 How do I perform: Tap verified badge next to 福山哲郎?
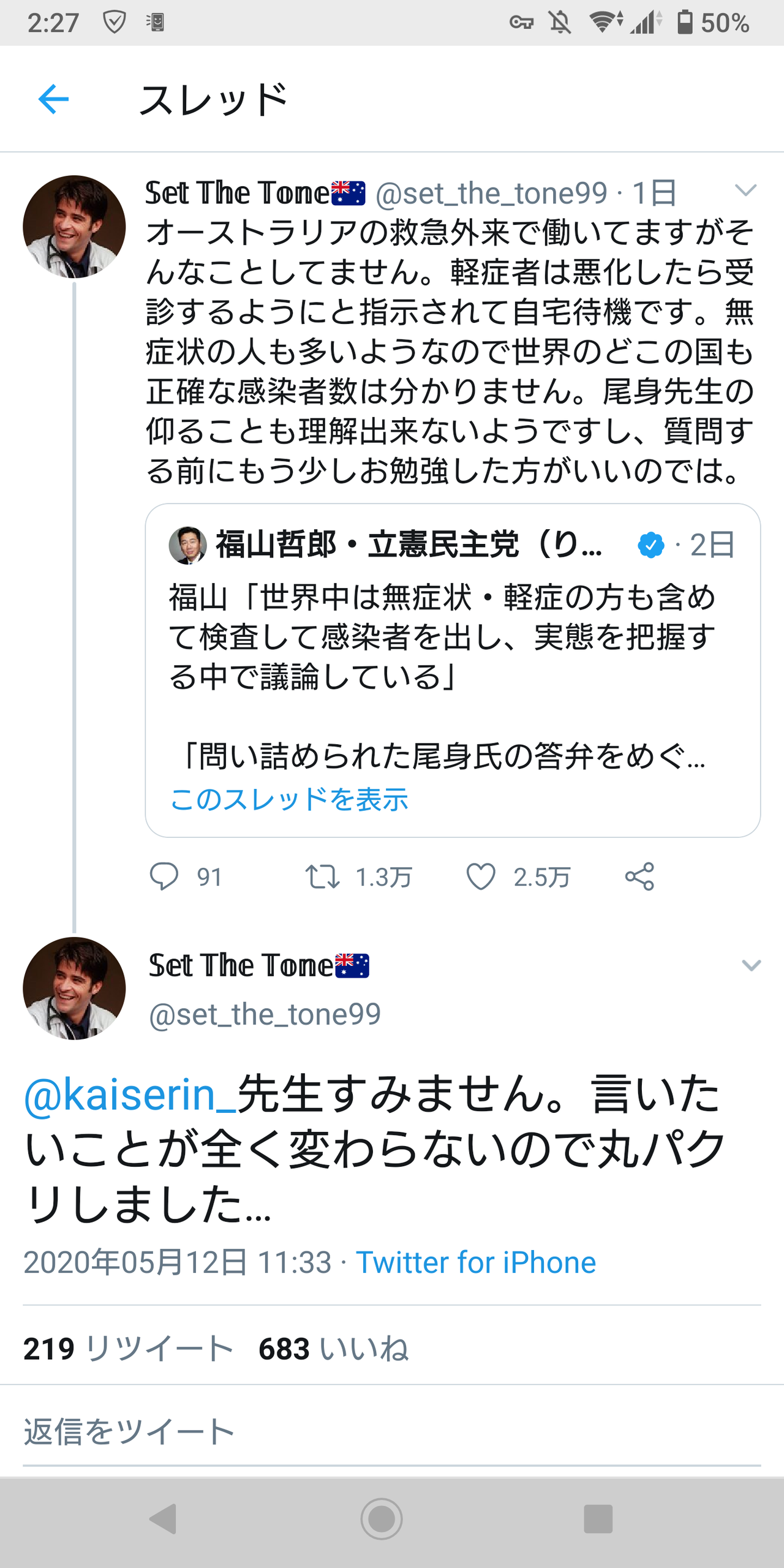coord(650,545)
